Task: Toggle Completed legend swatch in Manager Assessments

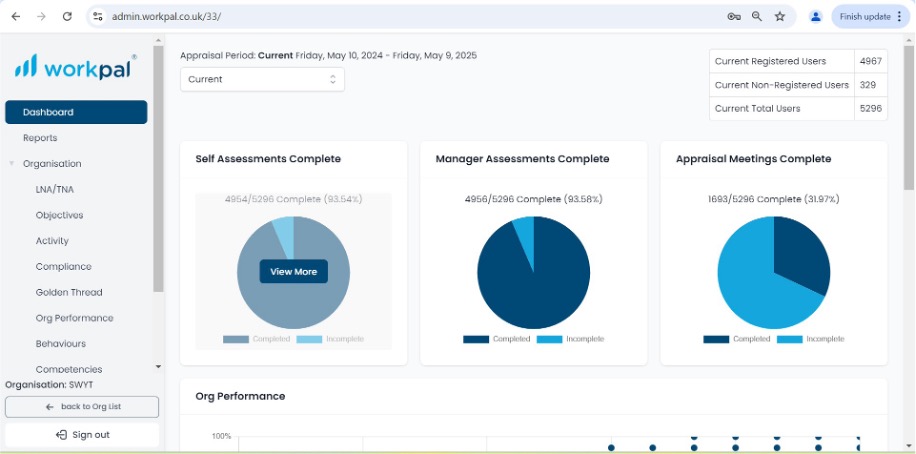Action: tap(476, 339)
